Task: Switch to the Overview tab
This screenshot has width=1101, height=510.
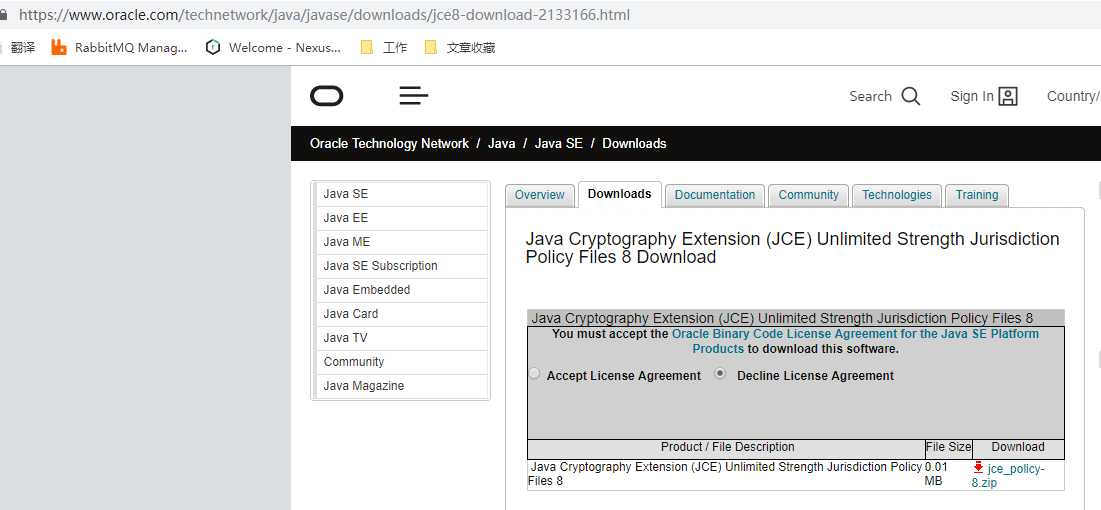Action: (x=539, y=195)
